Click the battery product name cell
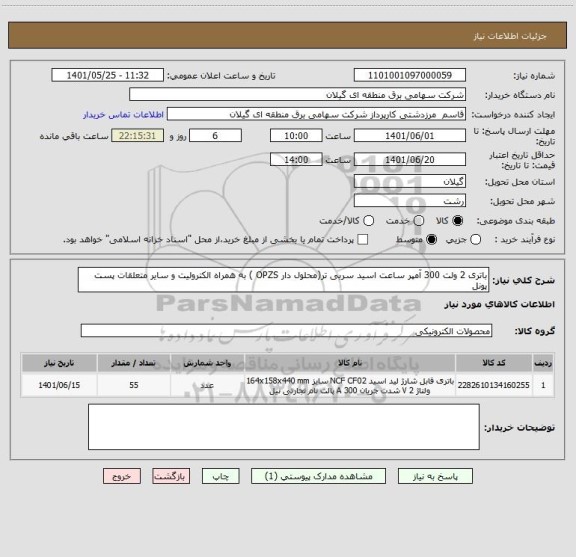This screenshot has width=576, height=557. click(x=350, y=385)
